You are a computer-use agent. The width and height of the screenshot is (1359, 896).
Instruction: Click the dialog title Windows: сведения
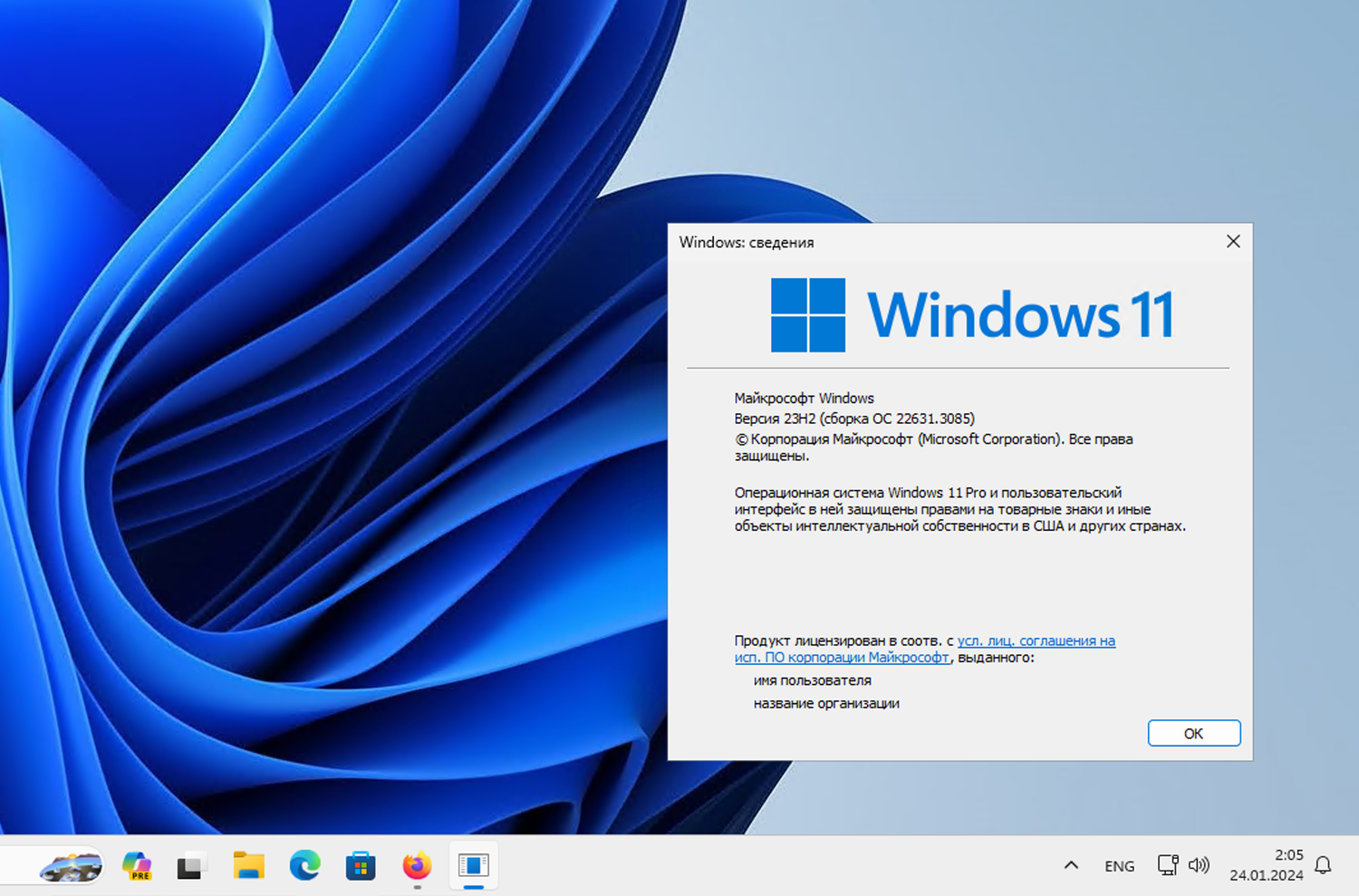point(747,243)
